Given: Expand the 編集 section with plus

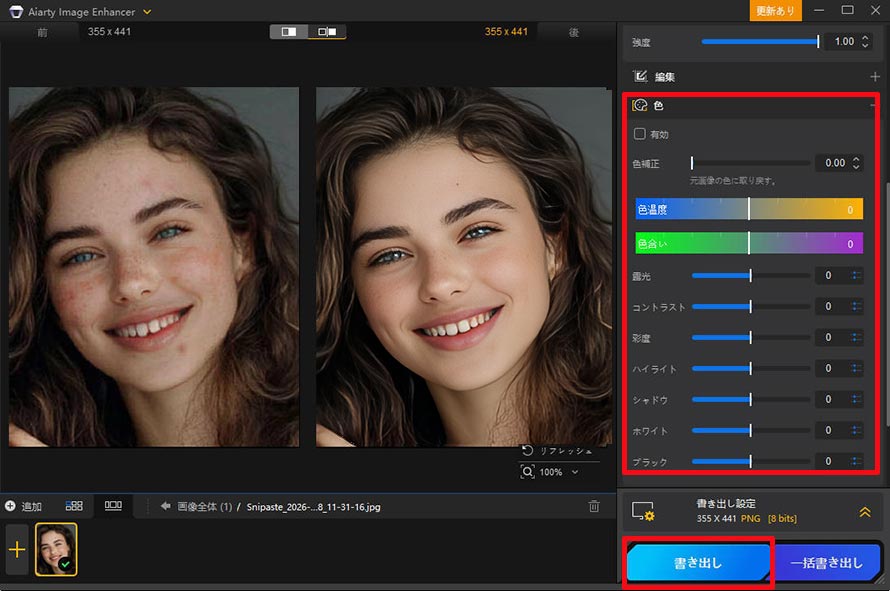Looking at the screenshot, I should (875, 77).
